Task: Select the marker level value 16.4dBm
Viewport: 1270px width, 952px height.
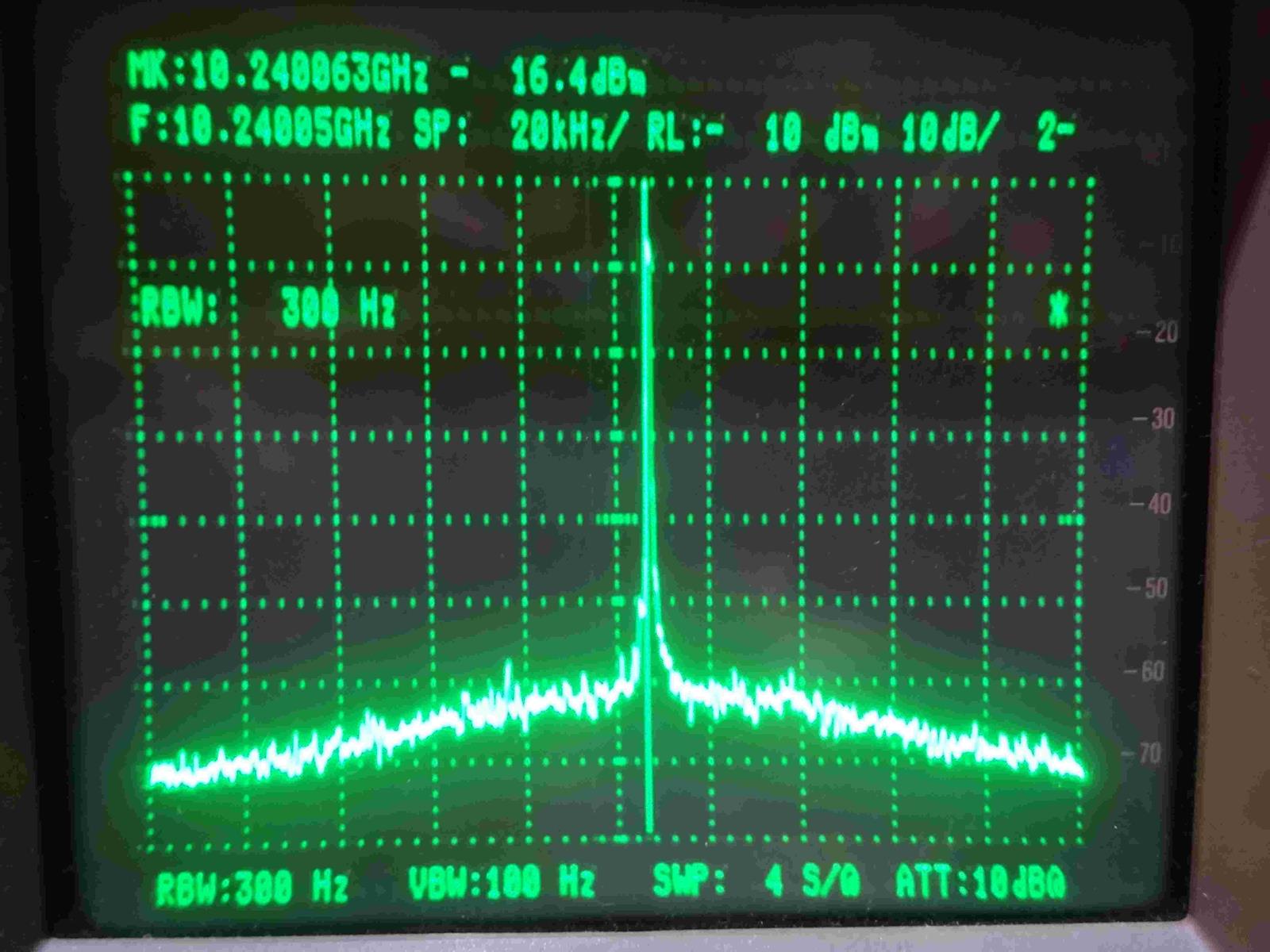Action: [578, 78]
